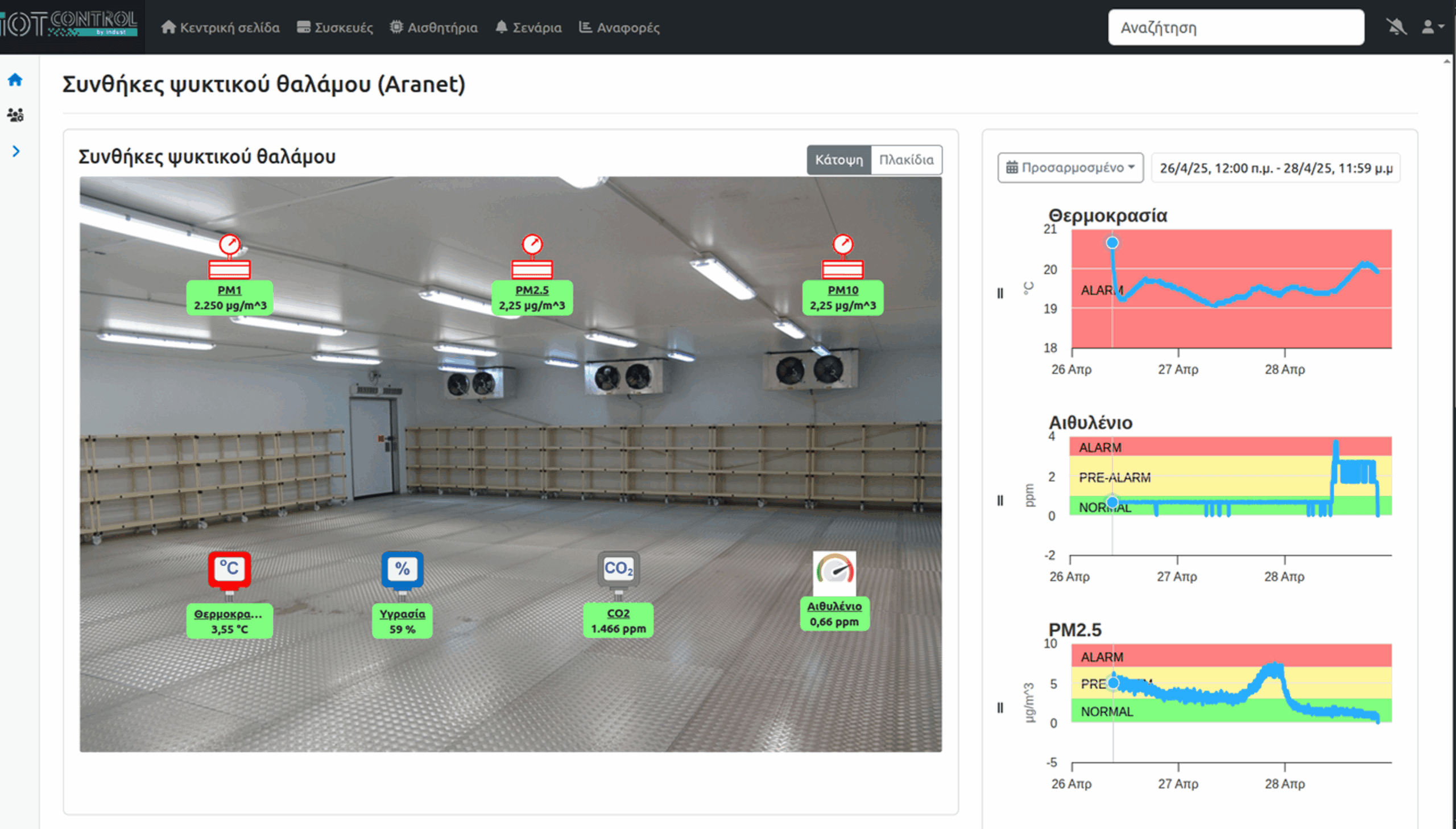Go to home via sidebar house icon
Screen dimensions: 1456x829
[15, 80]
